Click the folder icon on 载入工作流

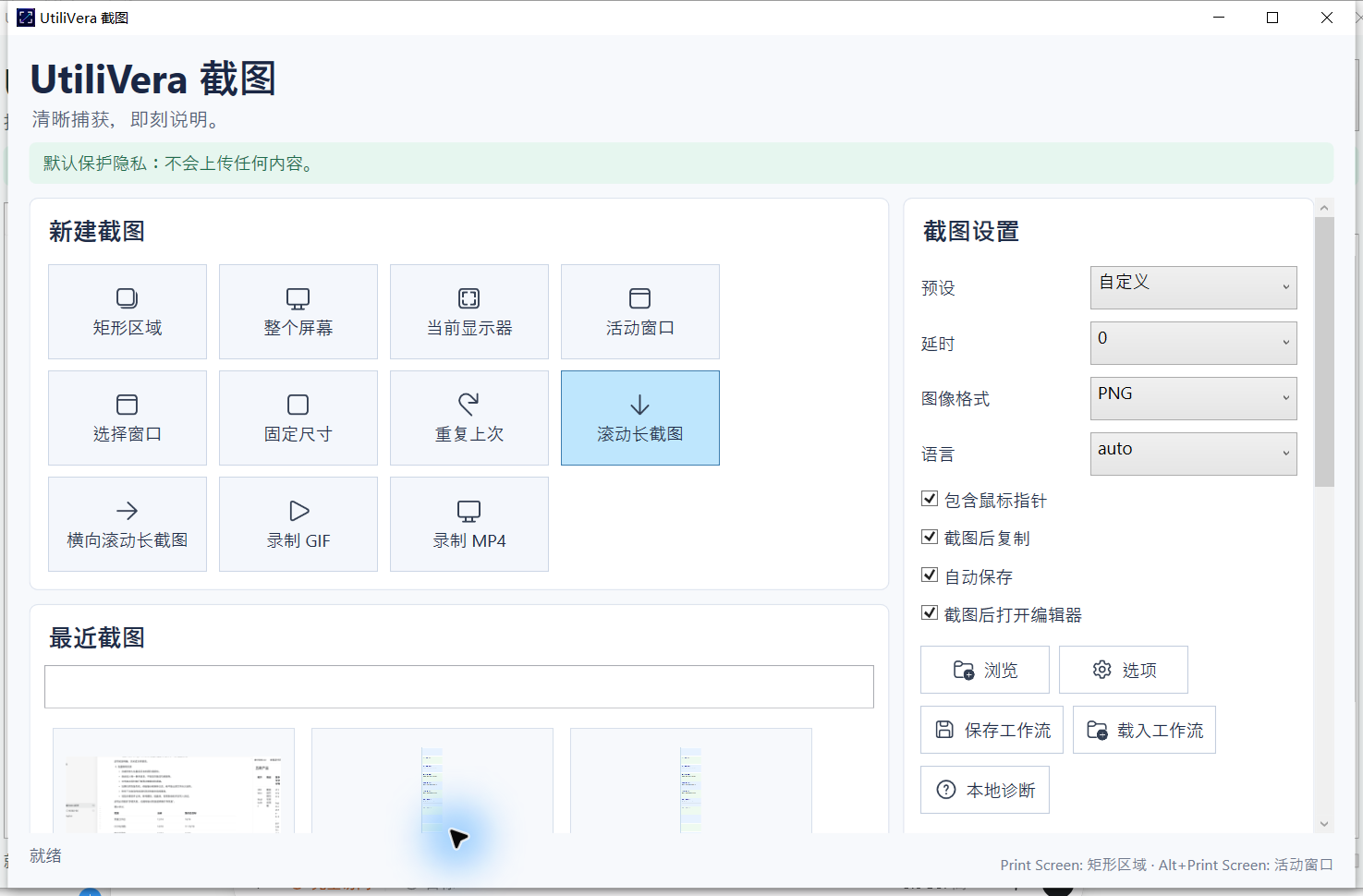[x=1097, y=730]
